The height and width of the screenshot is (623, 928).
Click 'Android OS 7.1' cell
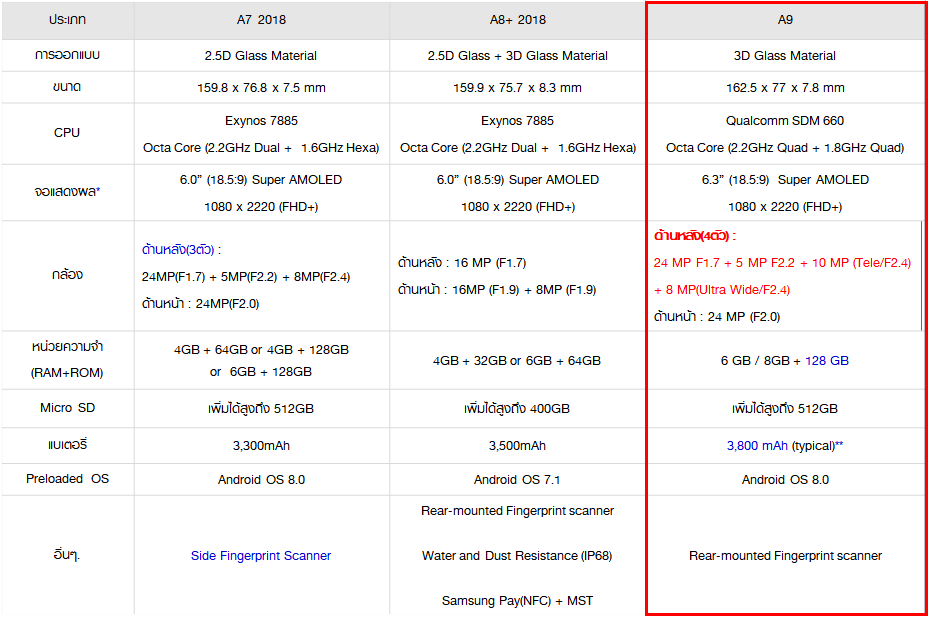coord(517,480)
